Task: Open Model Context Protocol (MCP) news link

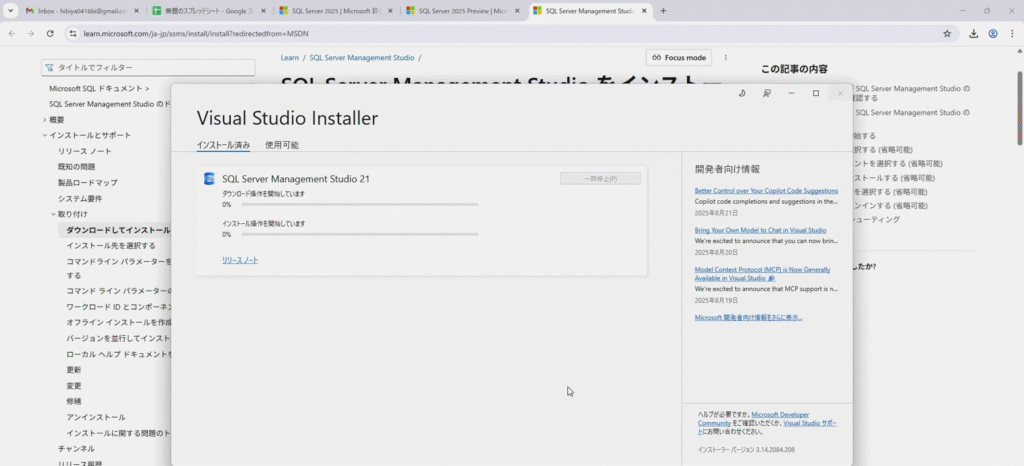Action: pos(763,273)
